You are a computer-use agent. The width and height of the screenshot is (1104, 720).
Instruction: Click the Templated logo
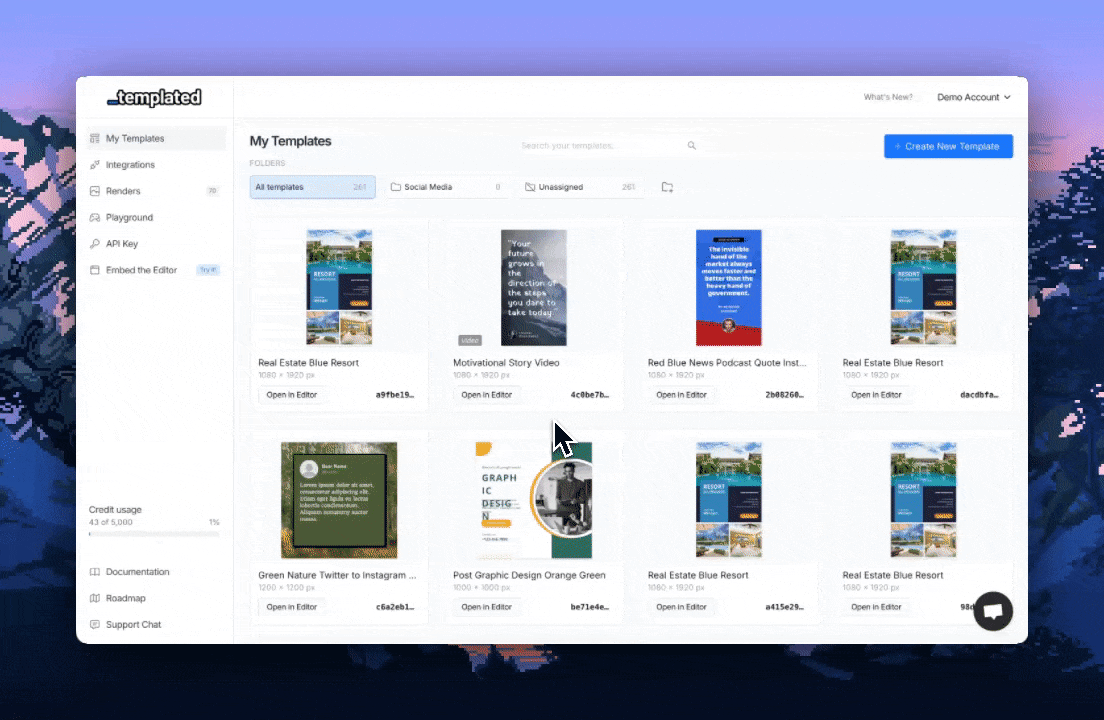coord(155,98)
